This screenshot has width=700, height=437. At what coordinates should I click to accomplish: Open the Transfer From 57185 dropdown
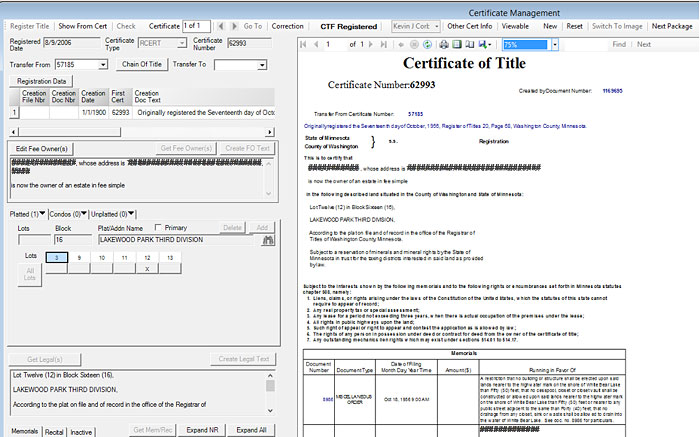[103, 65]
